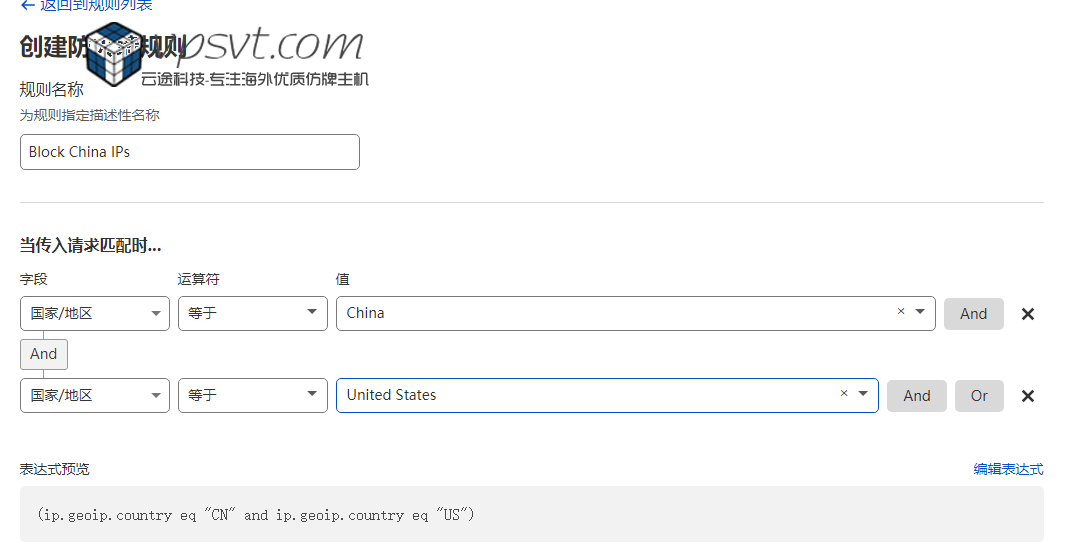Image resolution: width=1074 pixels, height=559 pixels.
Task: Remove the United States condition row
Action: coord(1027,396)
